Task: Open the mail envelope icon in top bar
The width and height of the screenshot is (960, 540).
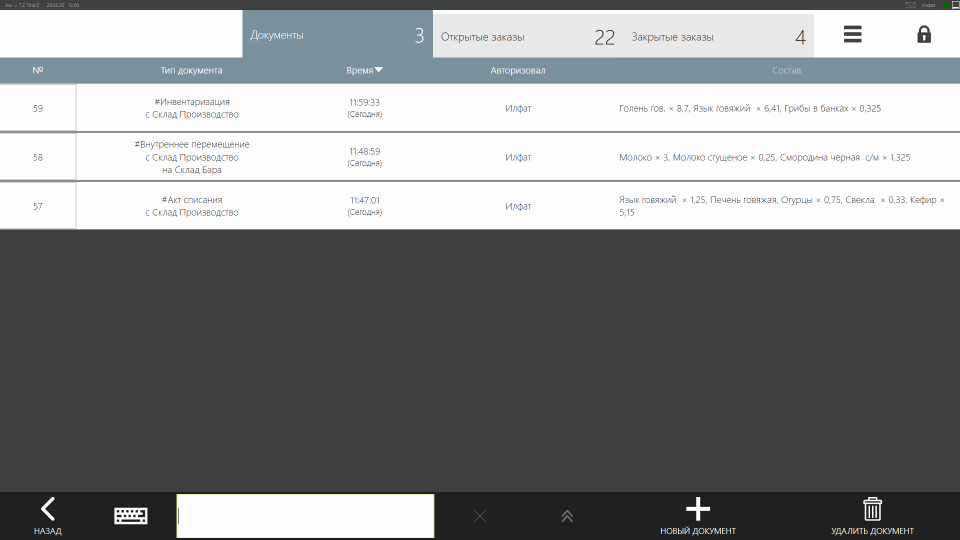Action: pyautogui.click(x=910, y=5)
